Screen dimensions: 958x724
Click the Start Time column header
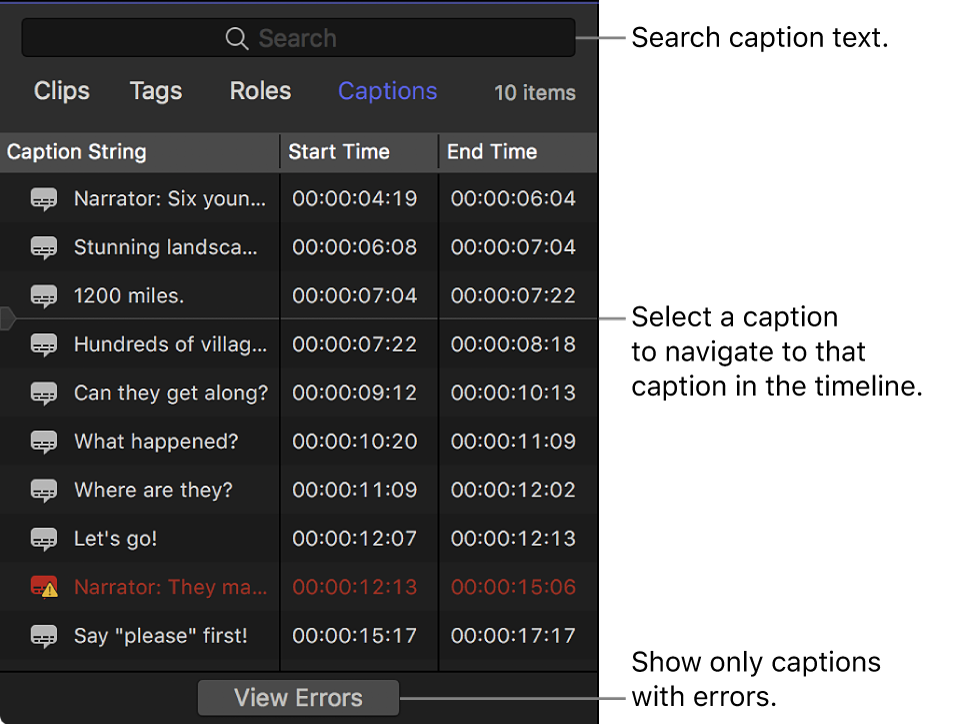tap(338, 152)
